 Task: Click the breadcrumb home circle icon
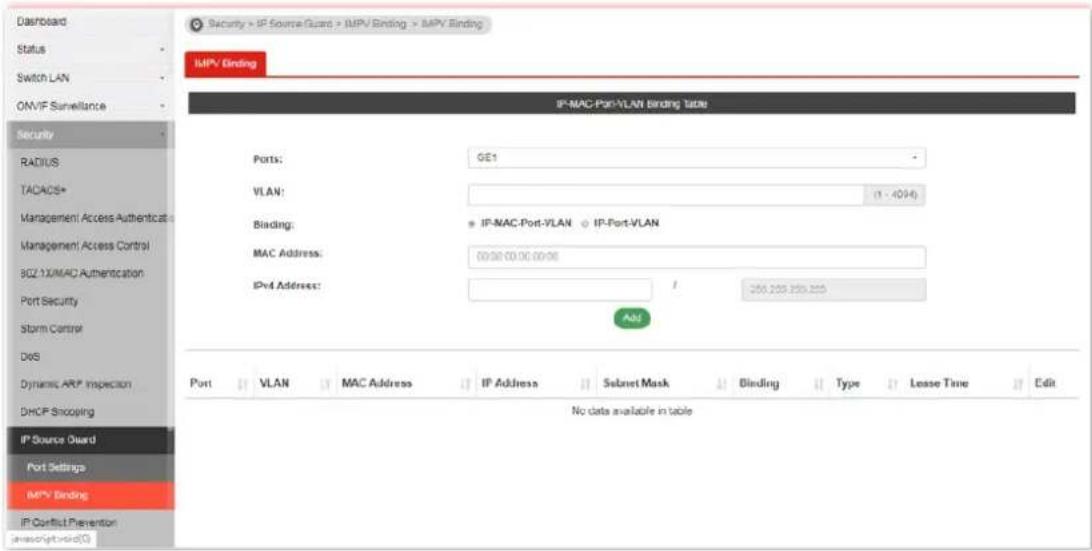click(x=196, y=24)
